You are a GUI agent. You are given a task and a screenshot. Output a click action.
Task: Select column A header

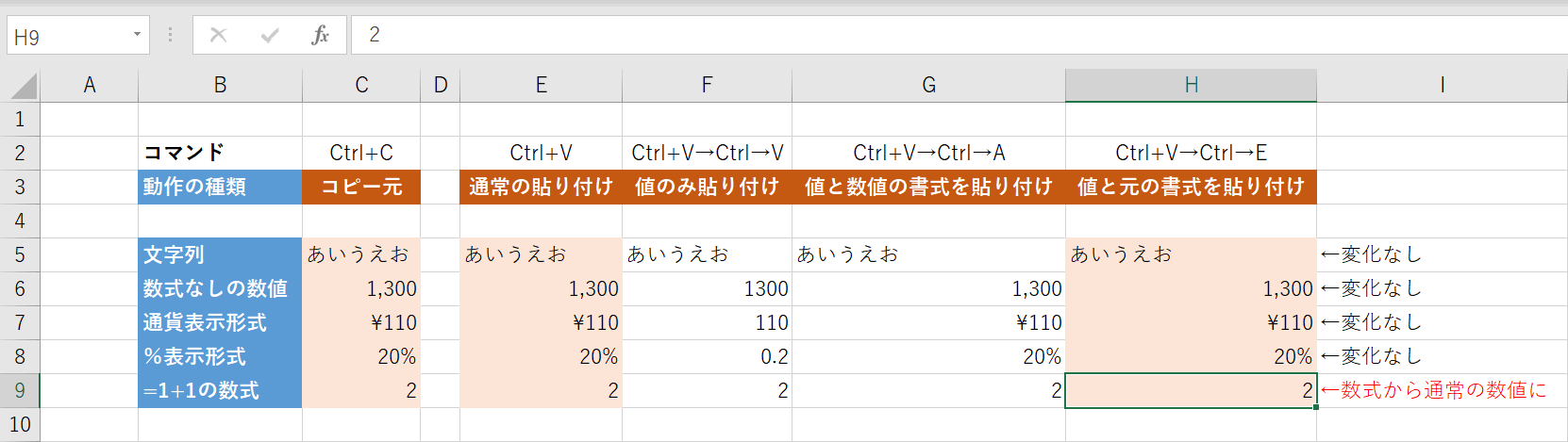90,85
